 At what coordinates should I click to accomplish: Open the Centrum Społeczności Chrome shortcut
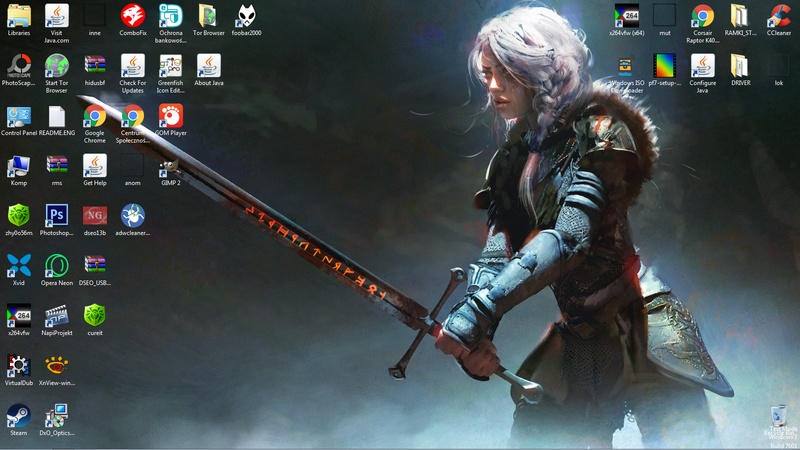click(x=133, y=116)
